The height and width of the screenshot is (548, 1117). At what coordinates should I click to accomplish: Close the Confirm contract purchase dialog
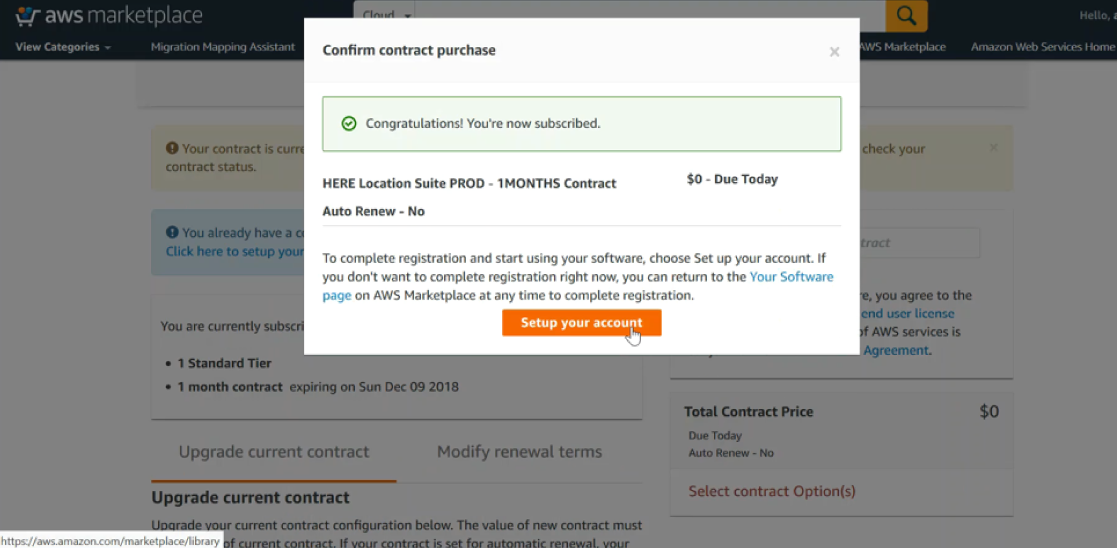(x=834, y=51)
